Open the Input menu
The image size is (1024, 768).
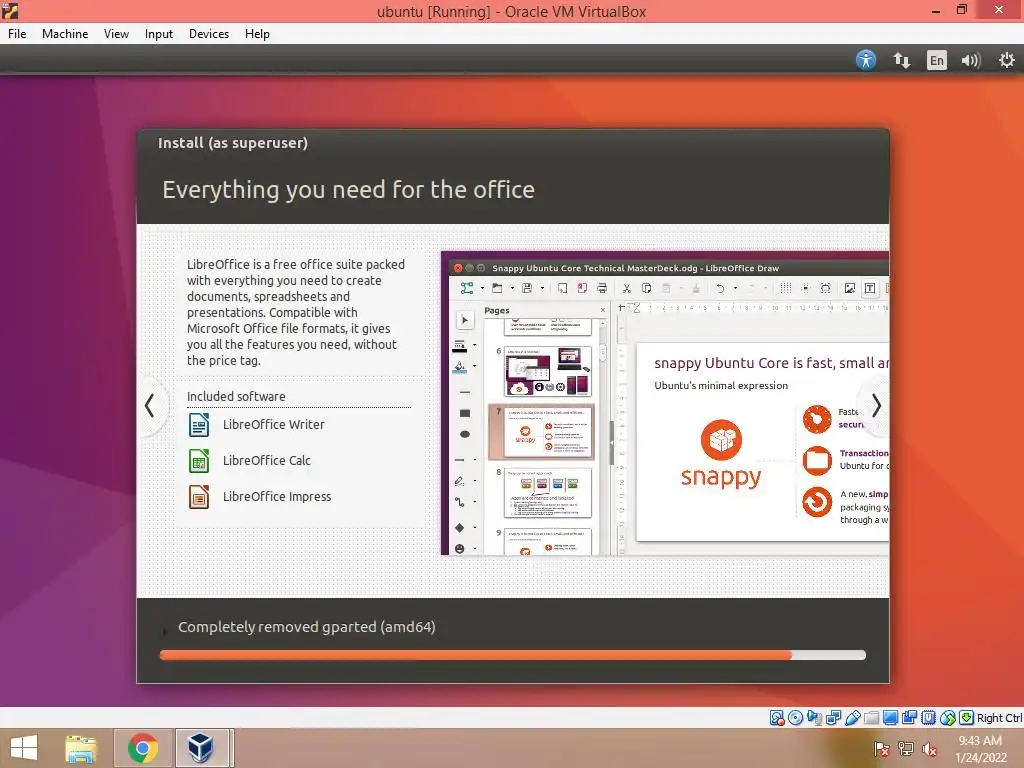159,34
